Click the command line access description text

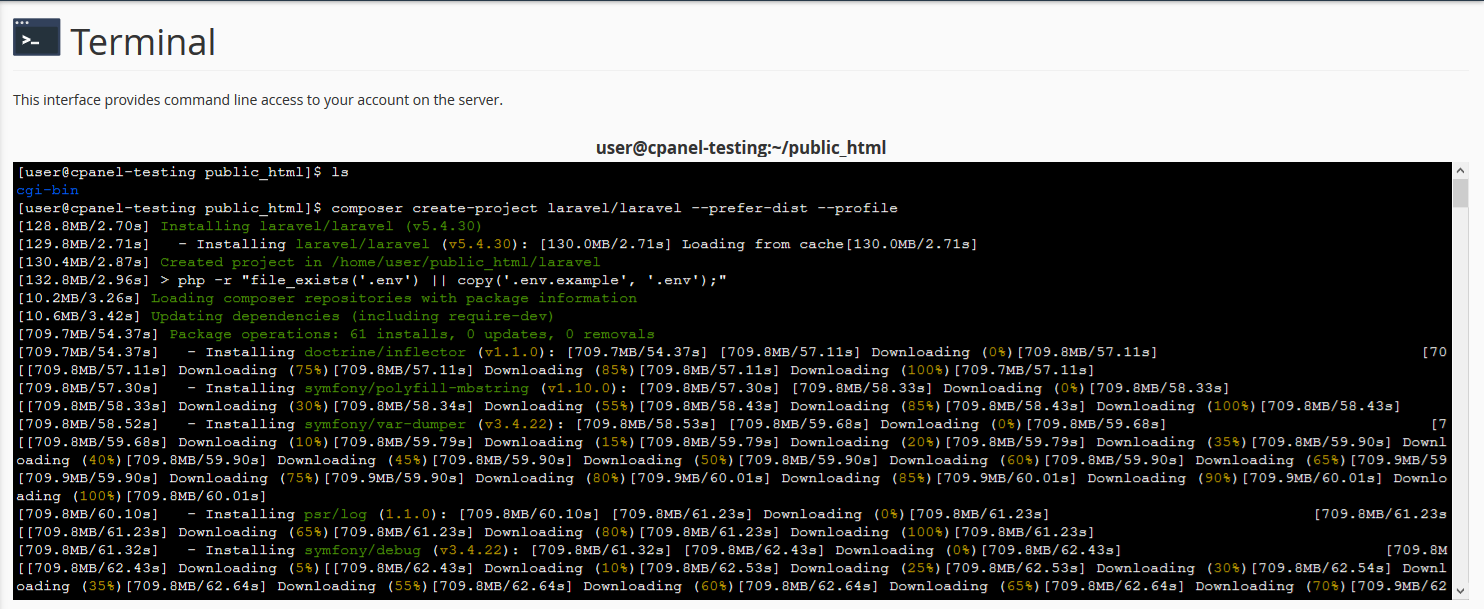pos(258,100)
